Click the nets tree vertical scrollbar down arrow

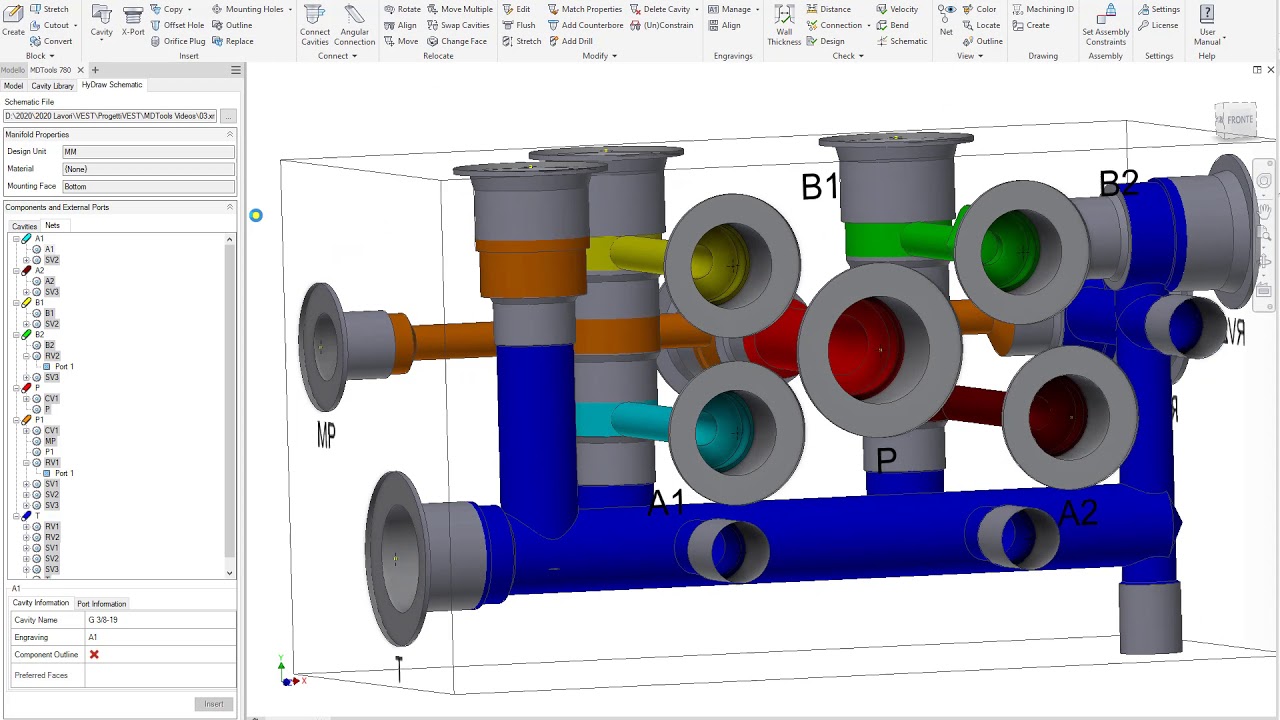[230, 573]
